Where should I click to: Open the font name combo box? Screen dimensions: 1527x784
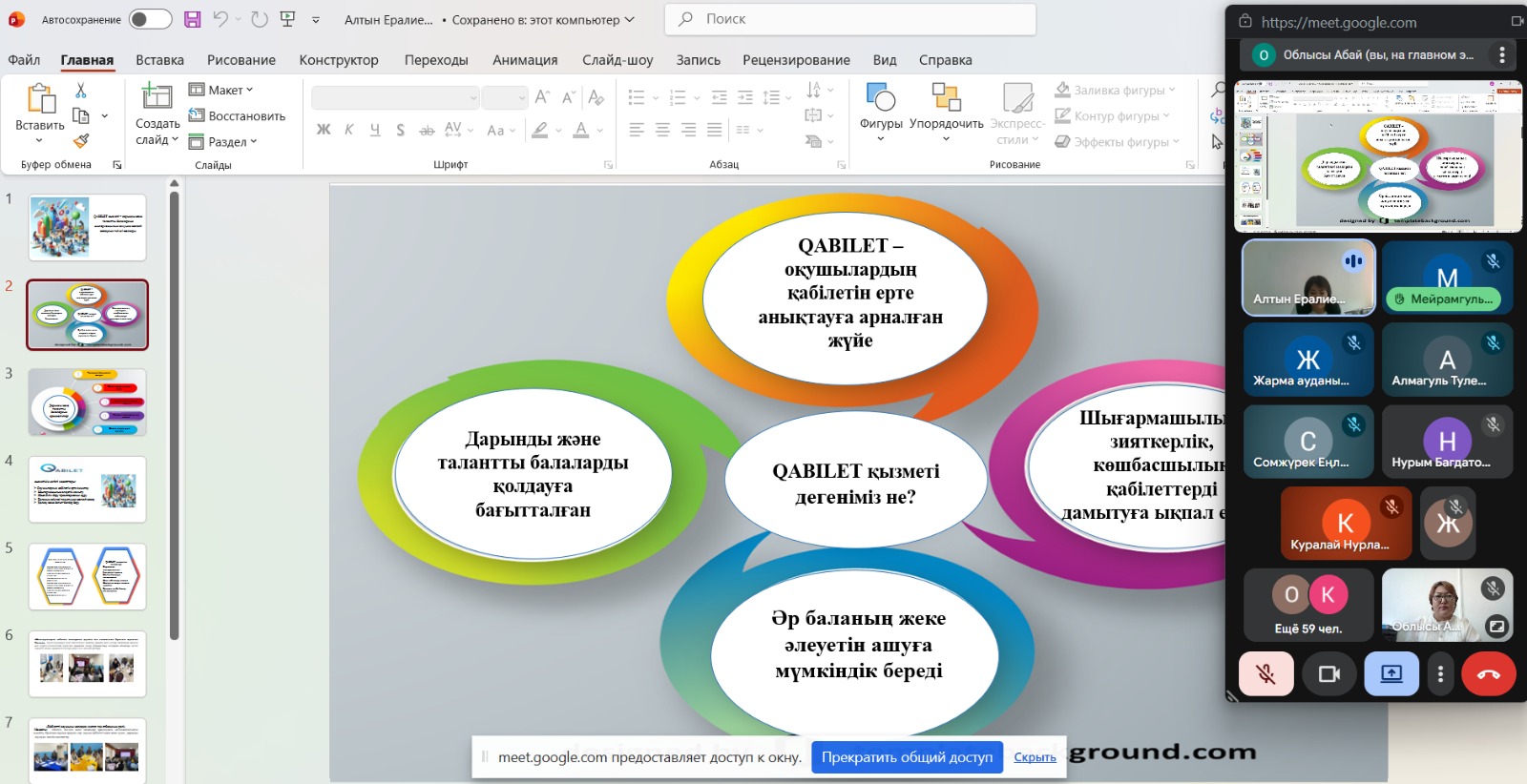pos(395,97)
